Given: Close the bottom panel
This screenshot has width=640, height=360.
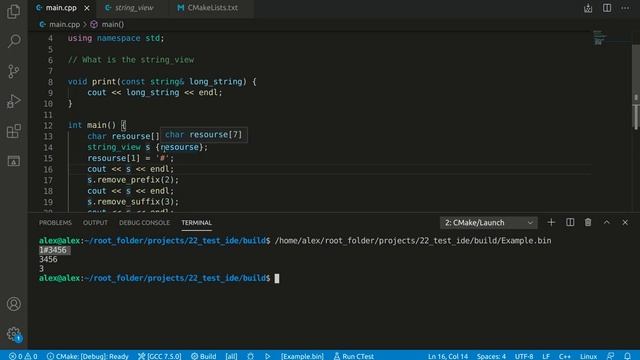Looking at the screenshot, I should [625, 222].
